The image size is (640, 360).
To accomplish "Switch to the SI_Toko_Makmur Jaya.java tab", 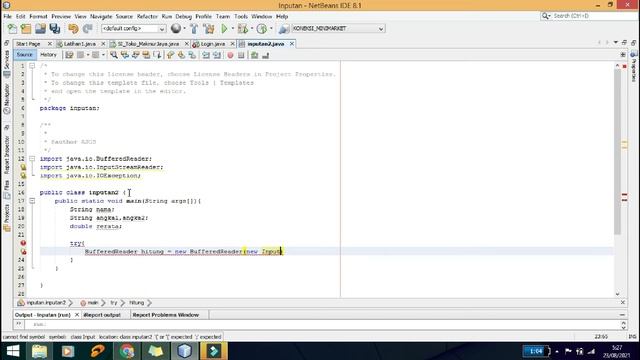I will point(149,44).
